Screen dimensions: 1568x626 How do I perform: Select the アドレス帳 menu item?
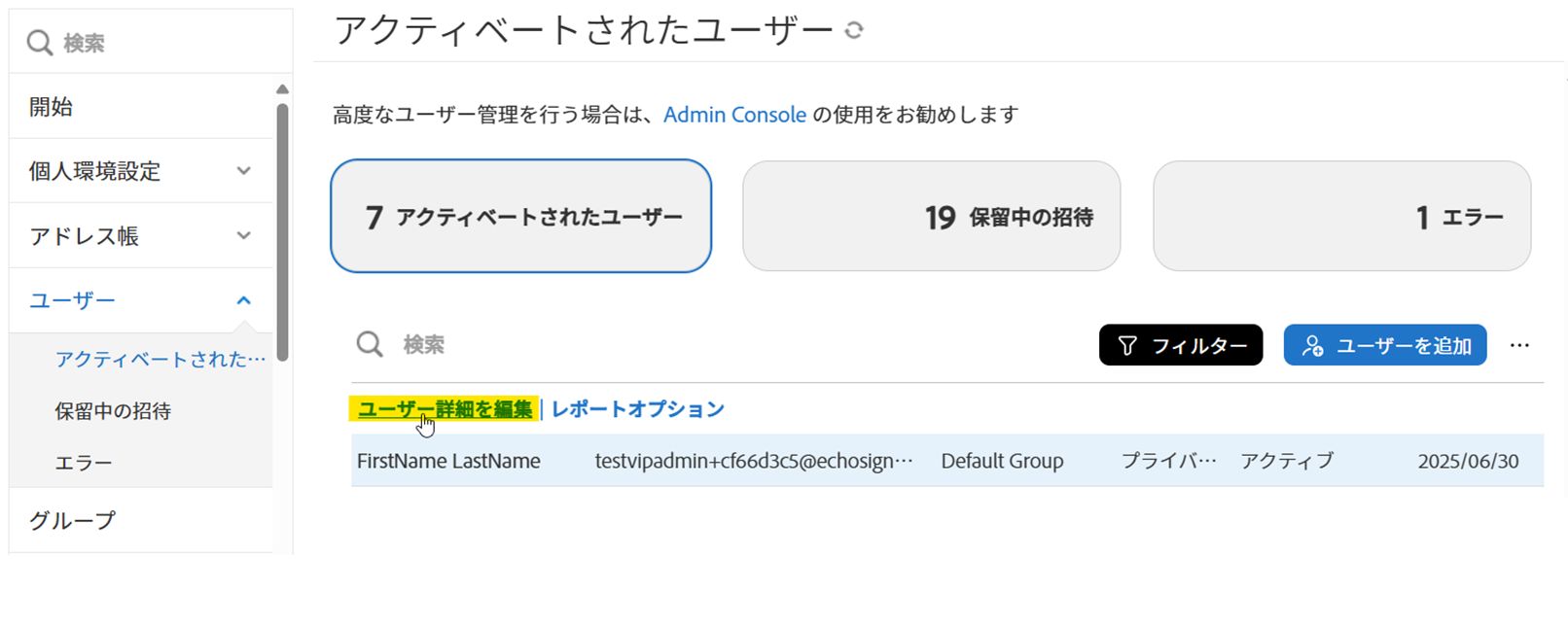click(141, 235)
